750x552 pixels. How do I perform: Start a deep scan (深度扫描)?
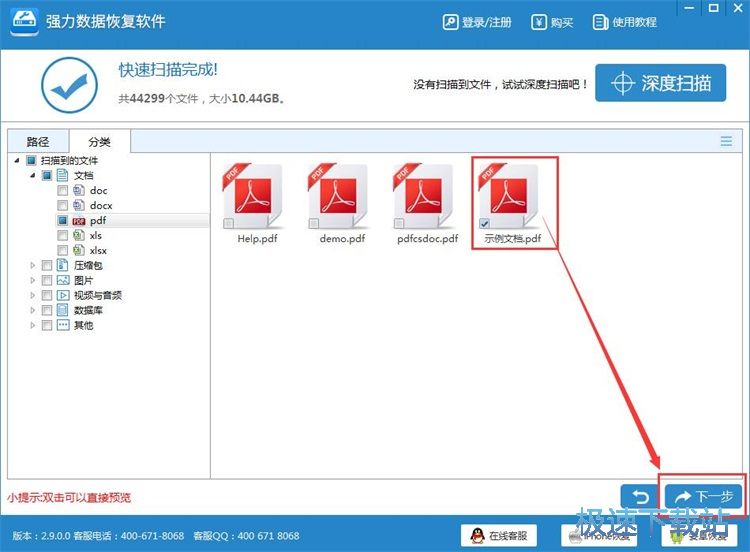click(661, 83)
